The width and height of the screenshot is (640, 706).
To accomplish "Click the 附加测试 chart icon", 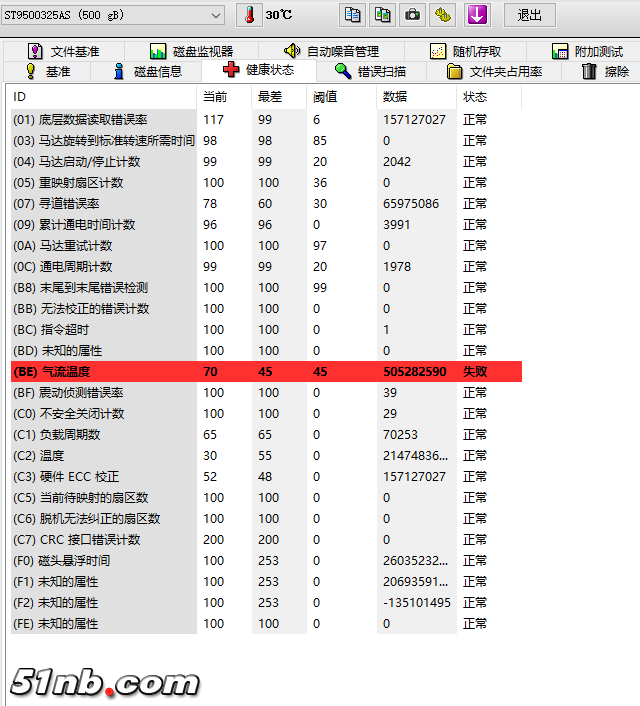I will point(560,51).
